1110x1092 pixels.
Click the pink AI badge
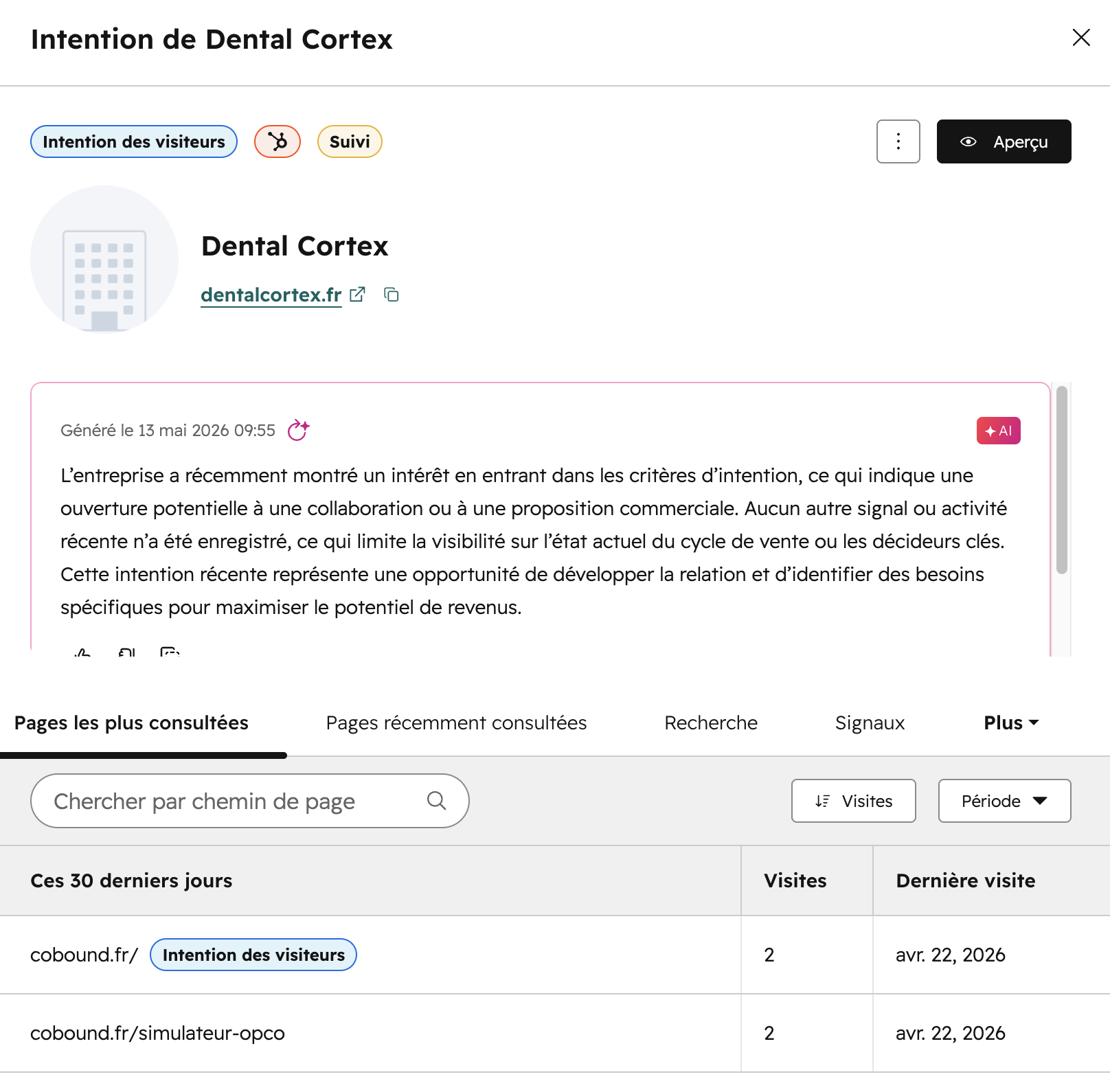999,431
